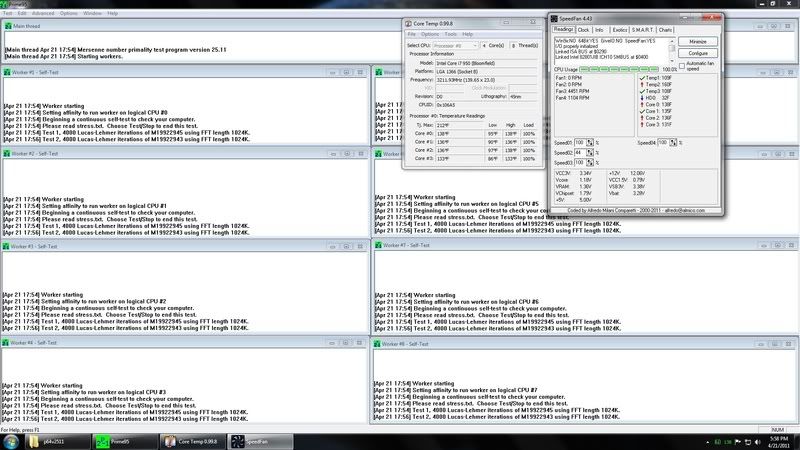Open Prime95 Options menu
The image size is (800, 450).
point(69,13)
